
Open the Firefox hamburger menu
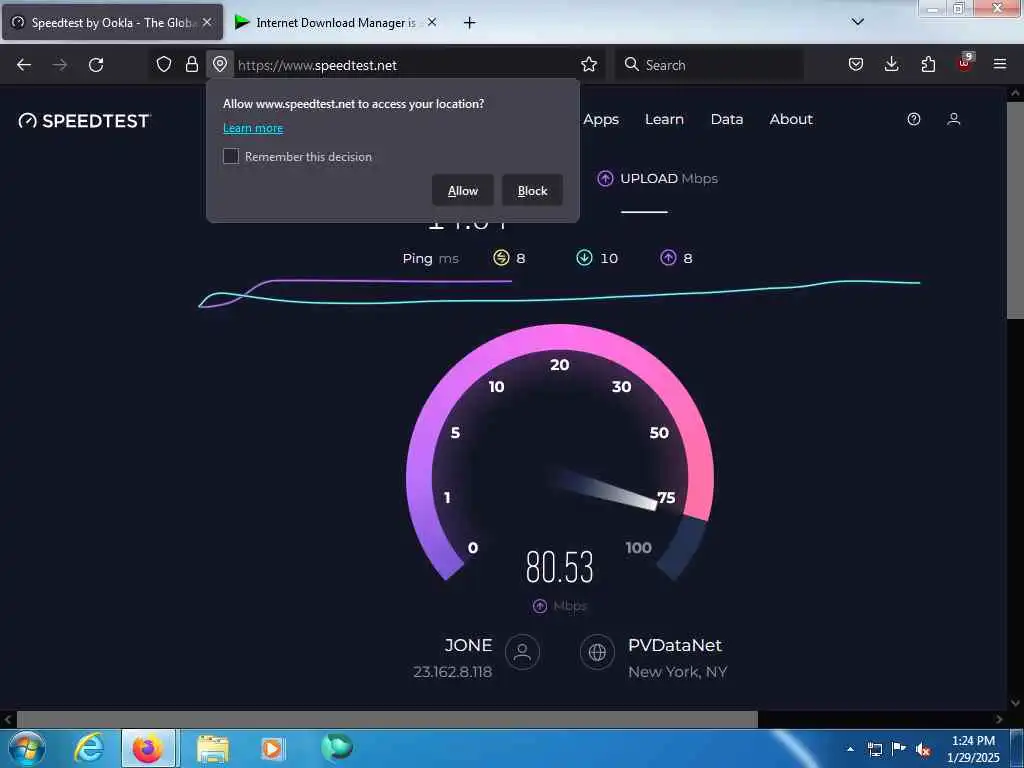point(1000,64)
